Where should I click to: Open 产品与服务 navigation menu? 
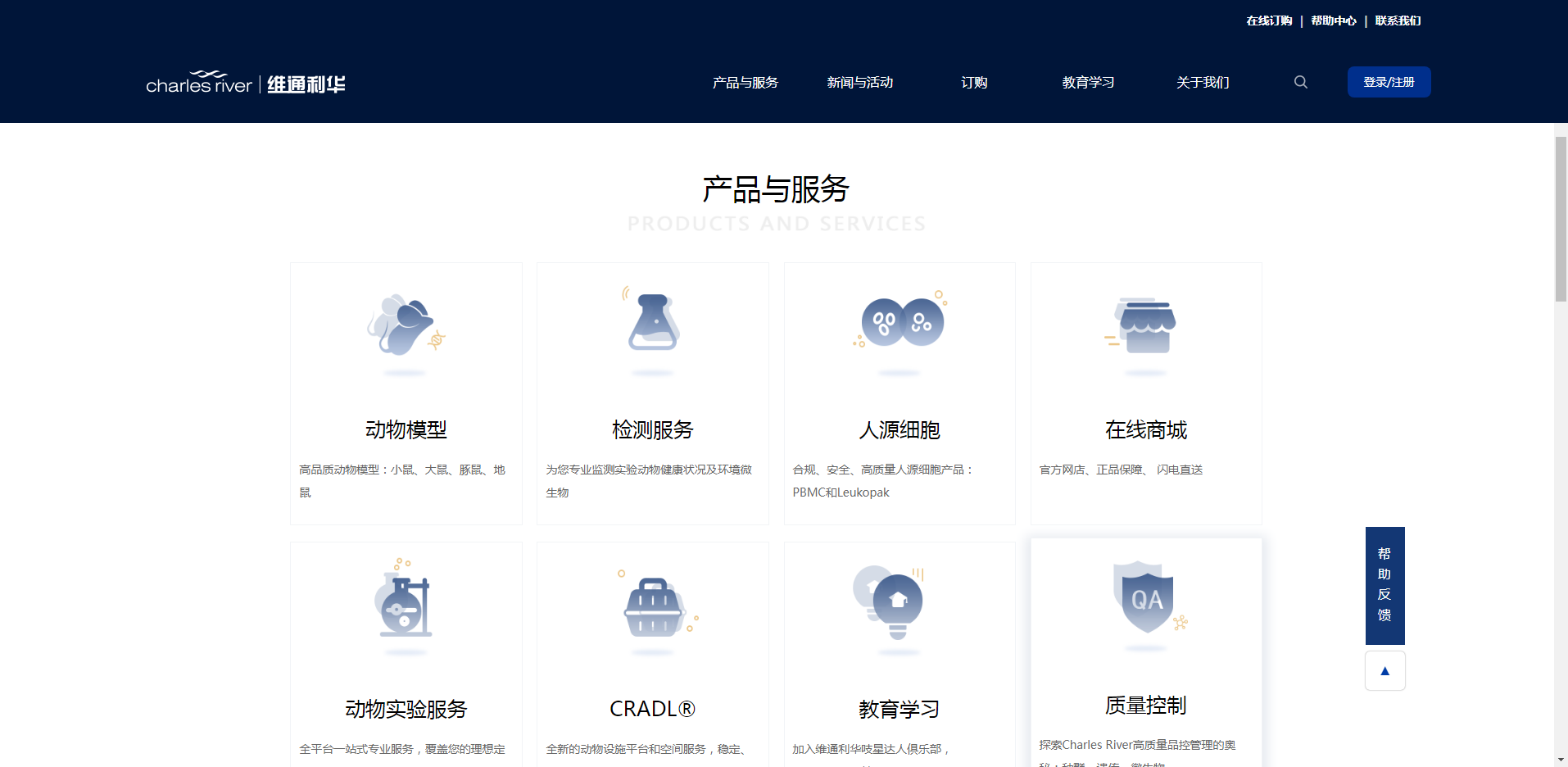pos(745,83)
